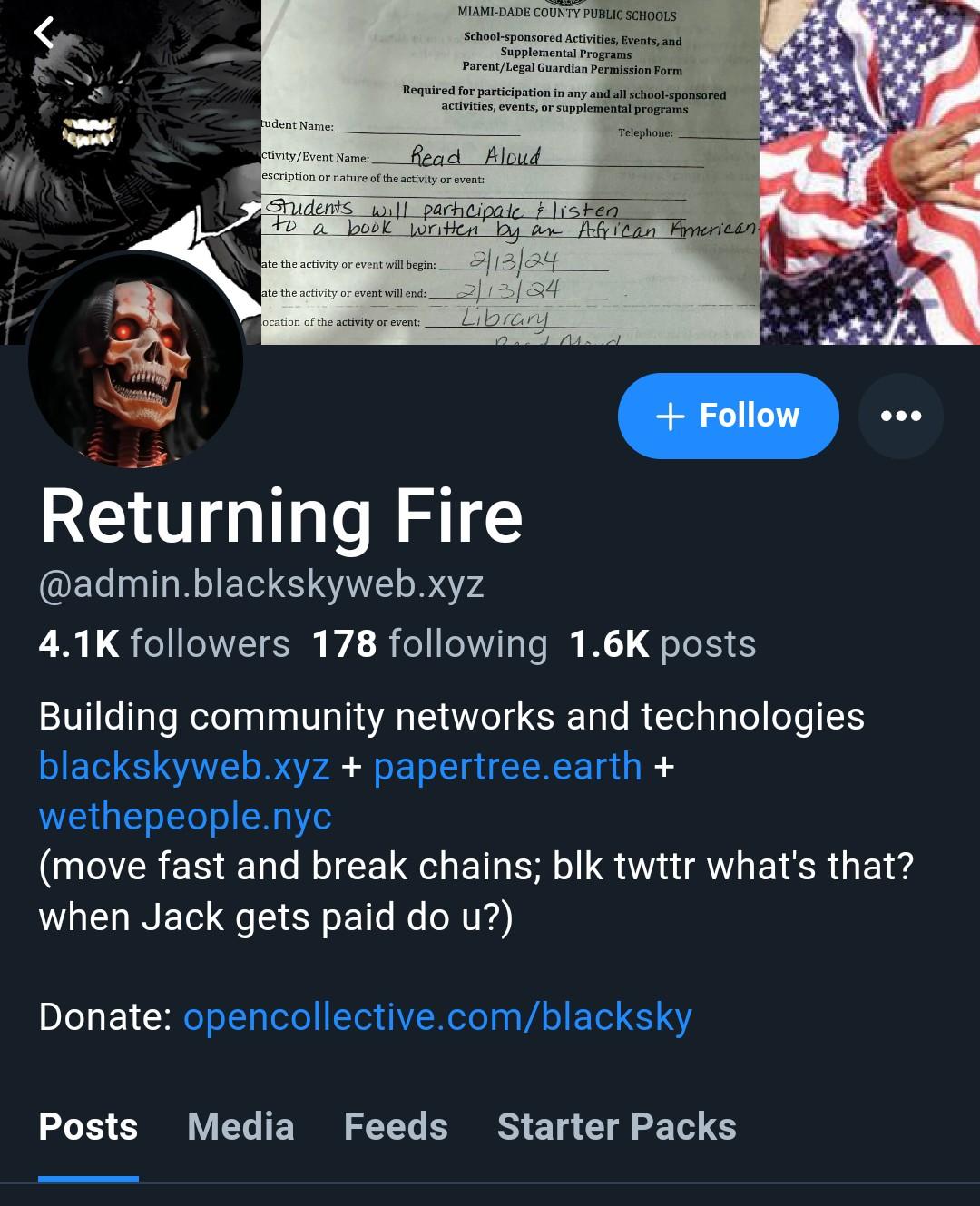This screenshot has height=1206, width=980.
Task: Tap the plus icon on Follow button
Action: 670,416
